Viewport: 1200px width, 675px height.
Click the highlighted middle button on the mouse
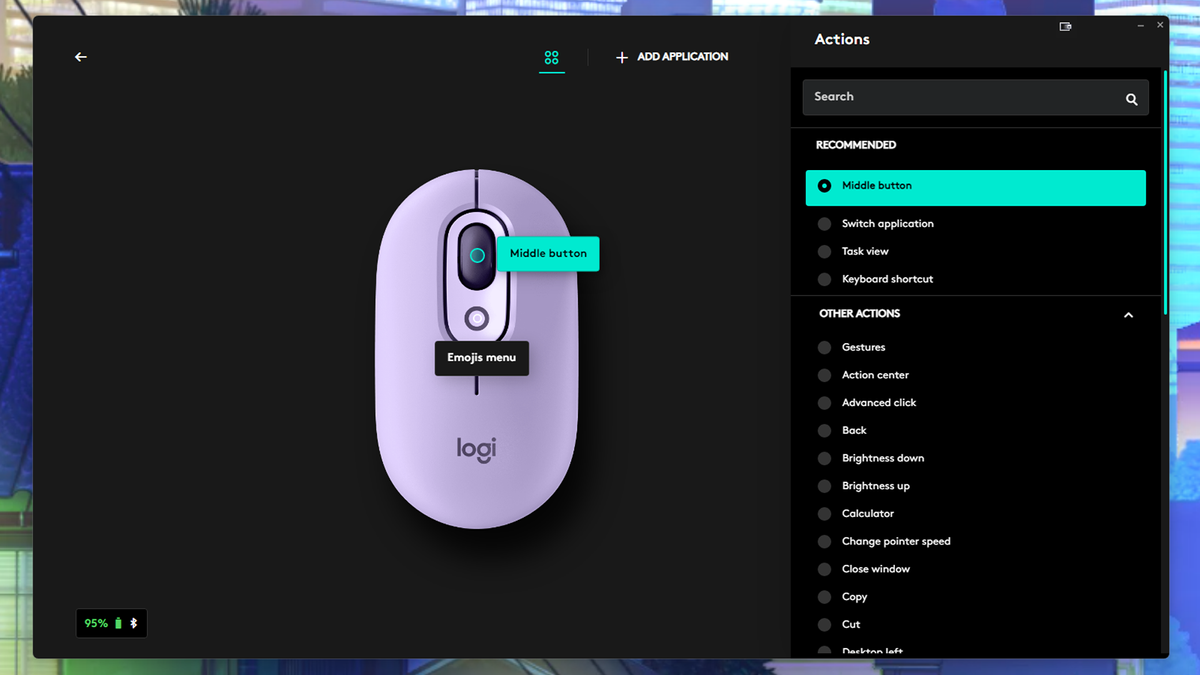point(477,255)
